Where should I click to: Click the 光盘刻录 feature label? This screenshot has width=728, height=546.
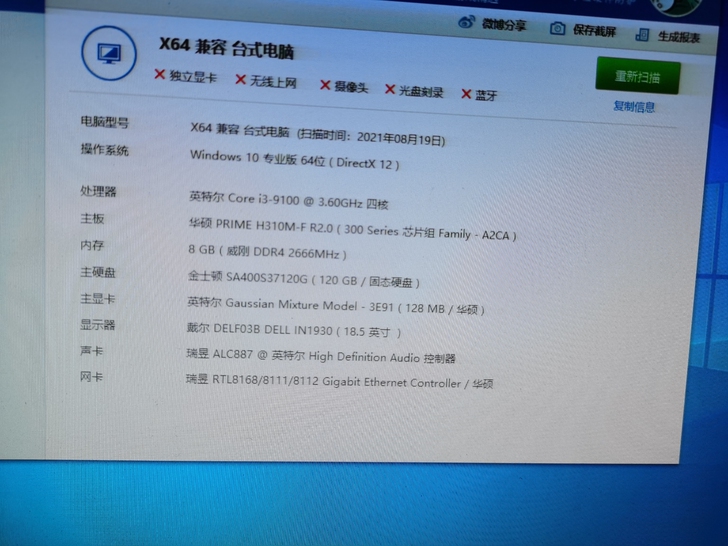[421, 91]
